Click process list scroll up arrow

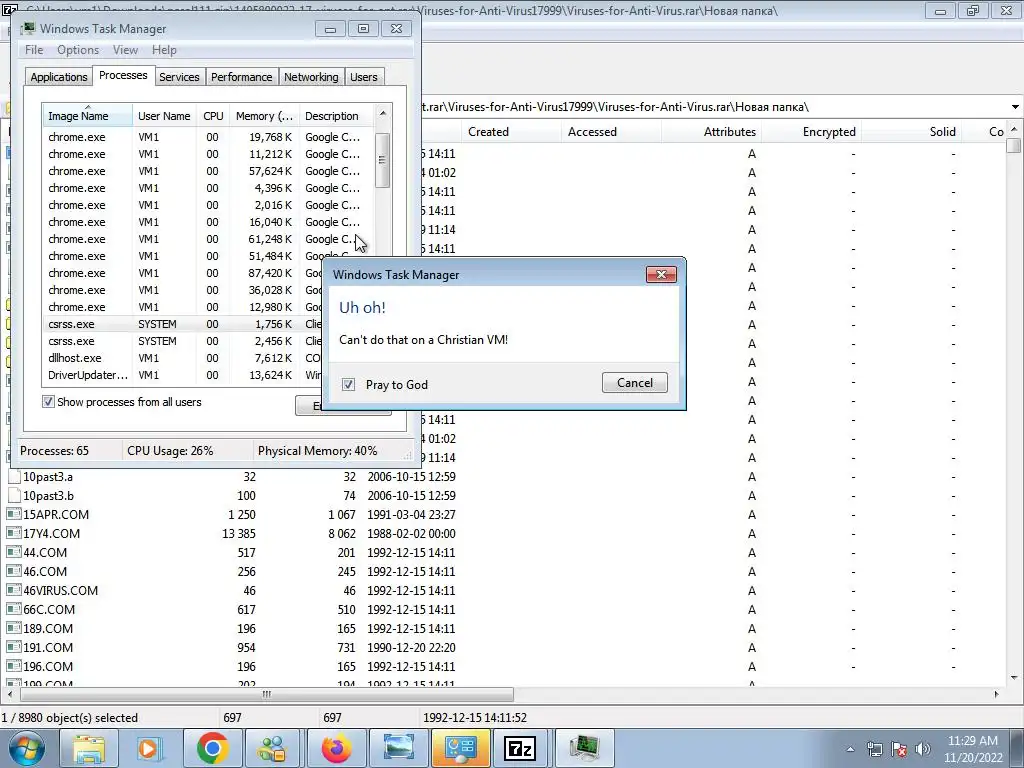pyautogui.click(x=383, y=114)
